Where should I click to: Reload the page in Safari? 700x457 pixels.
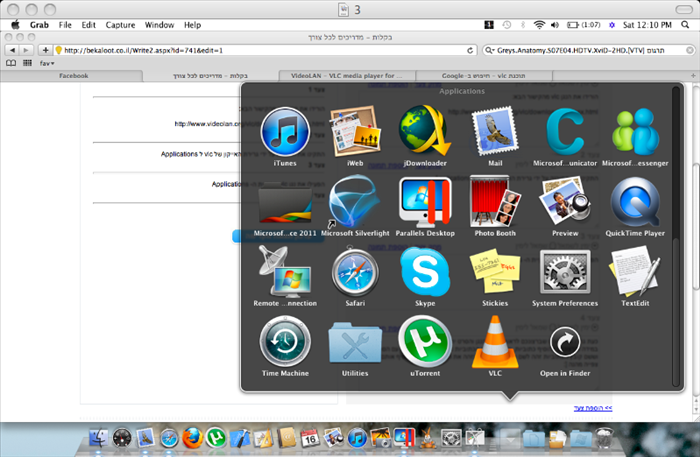[x=470, y=50]
